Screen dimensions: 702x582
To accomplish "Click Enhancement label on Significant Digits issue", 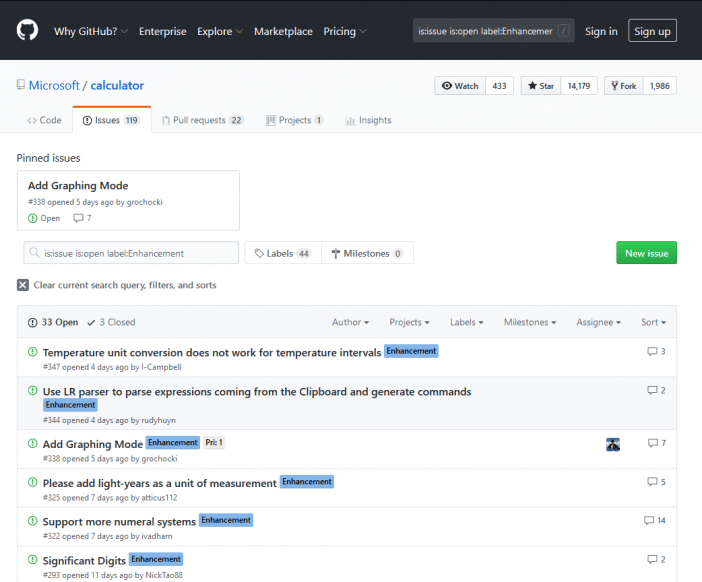I will pos(156,559).
